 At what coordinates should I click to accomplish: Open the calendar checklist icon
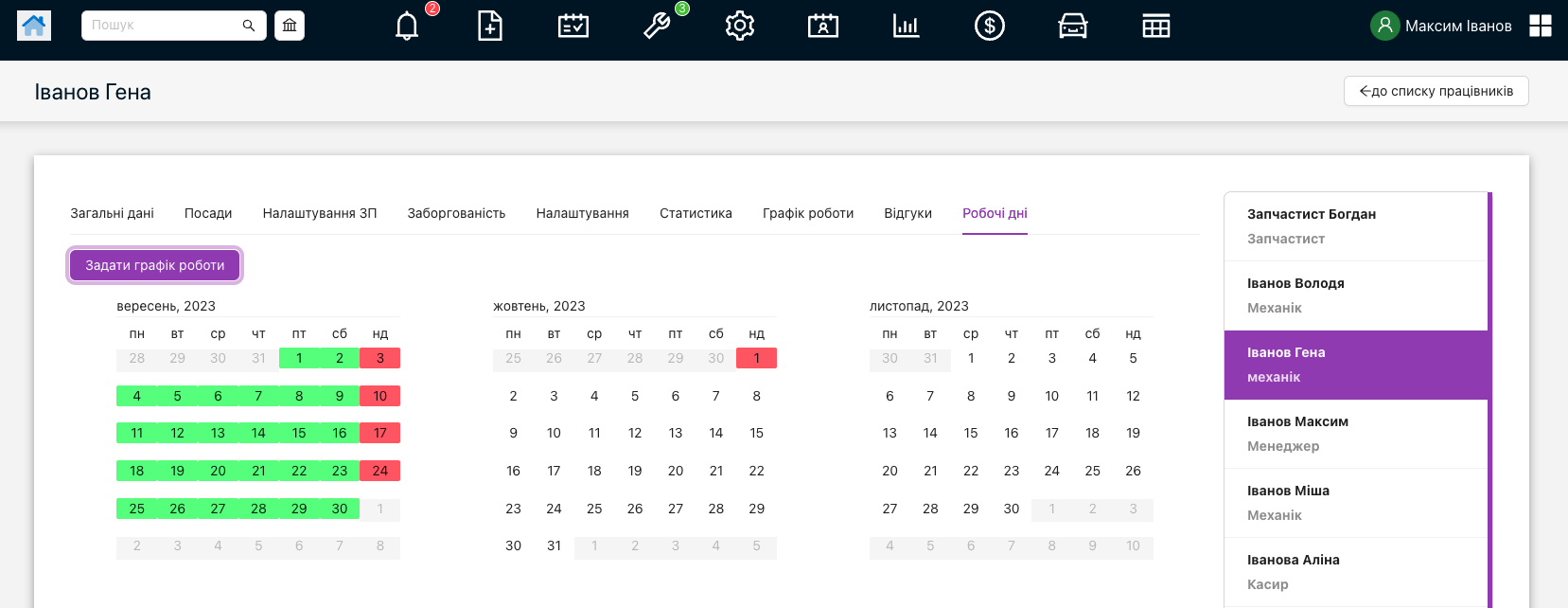click(573, 26)
